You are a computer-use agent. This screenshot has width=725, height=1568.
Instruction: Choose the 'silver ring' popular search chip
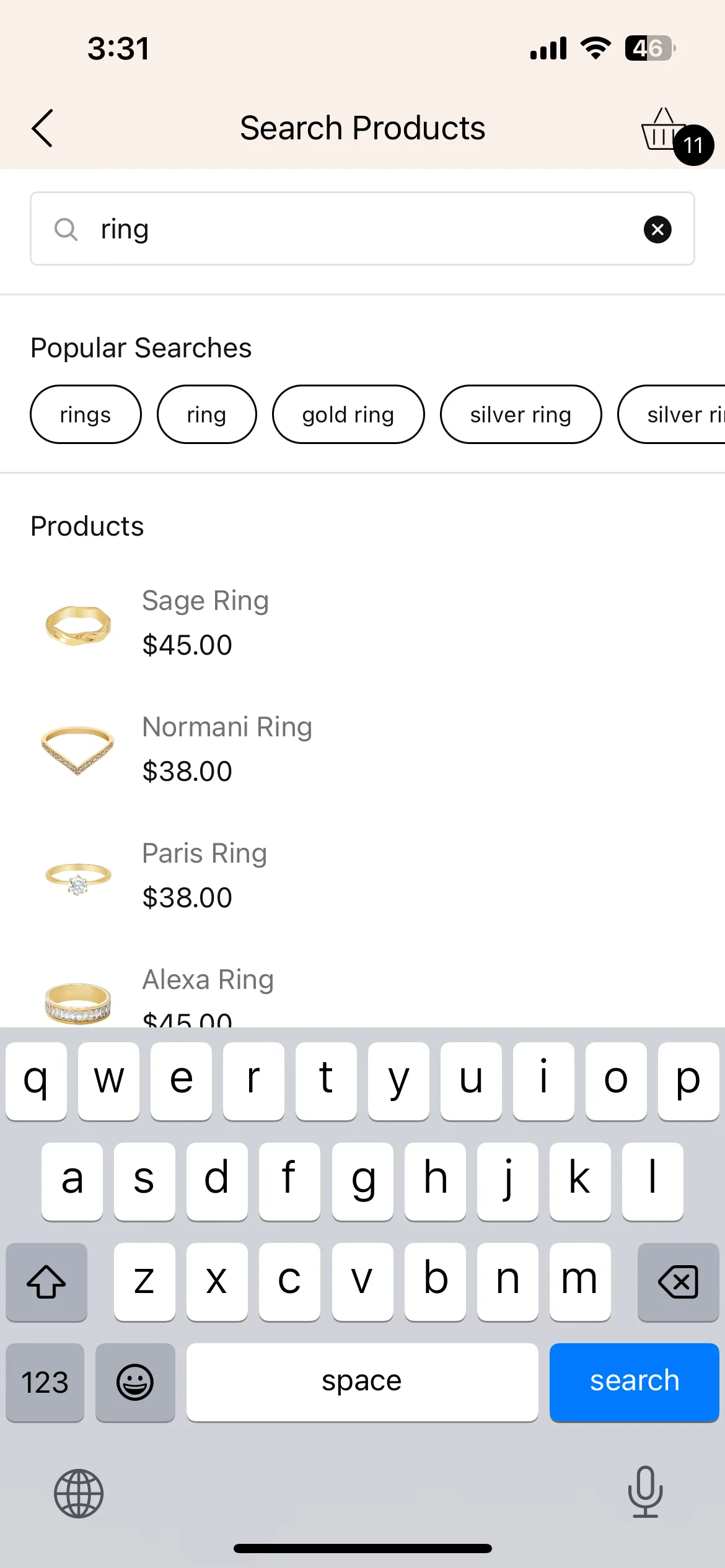tap(521, 414)
